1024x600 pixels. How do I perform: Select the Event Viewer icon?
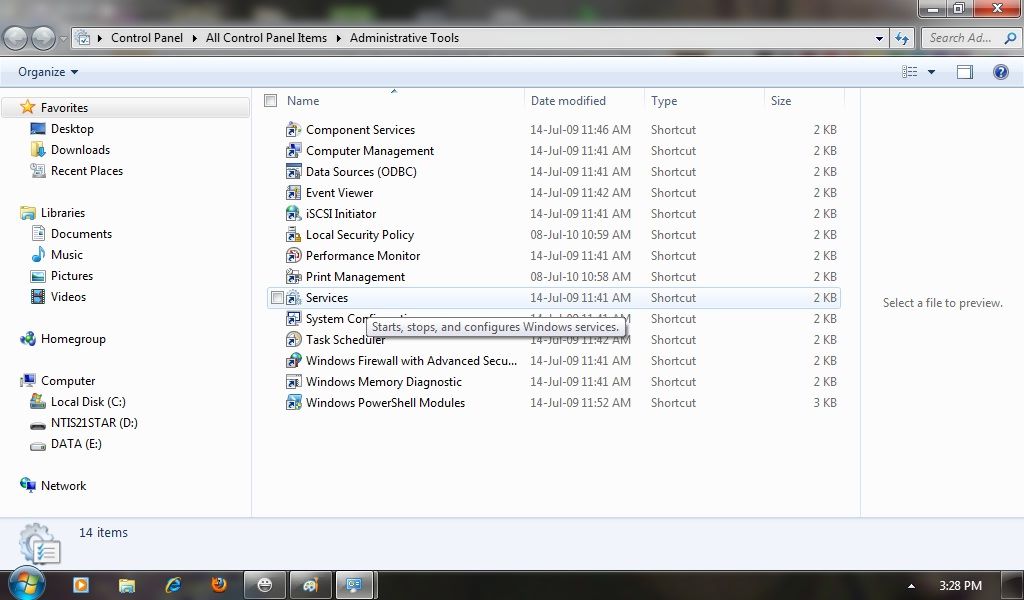(x=293, y=193)
